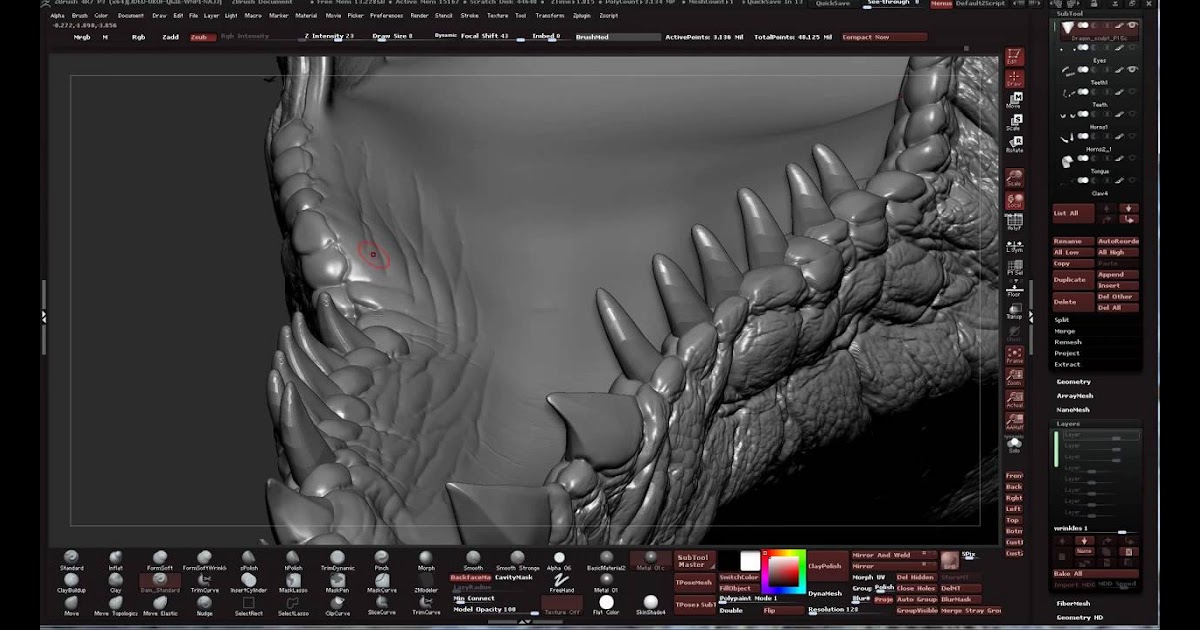Choose the SelectRect brush

pyautogui.click(x=249, y=605)
